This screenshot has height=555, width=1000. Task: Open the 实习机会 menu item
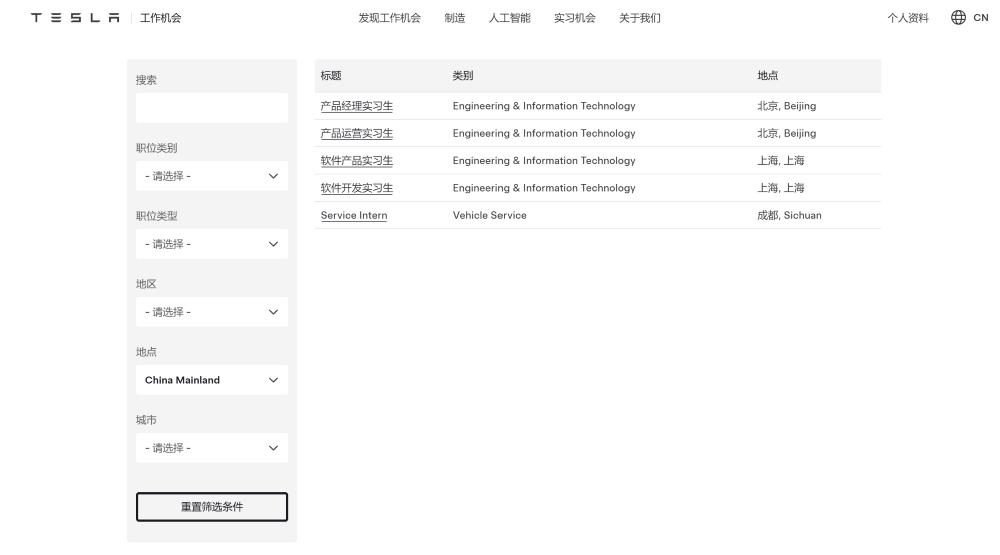click(x=575, y=18)
